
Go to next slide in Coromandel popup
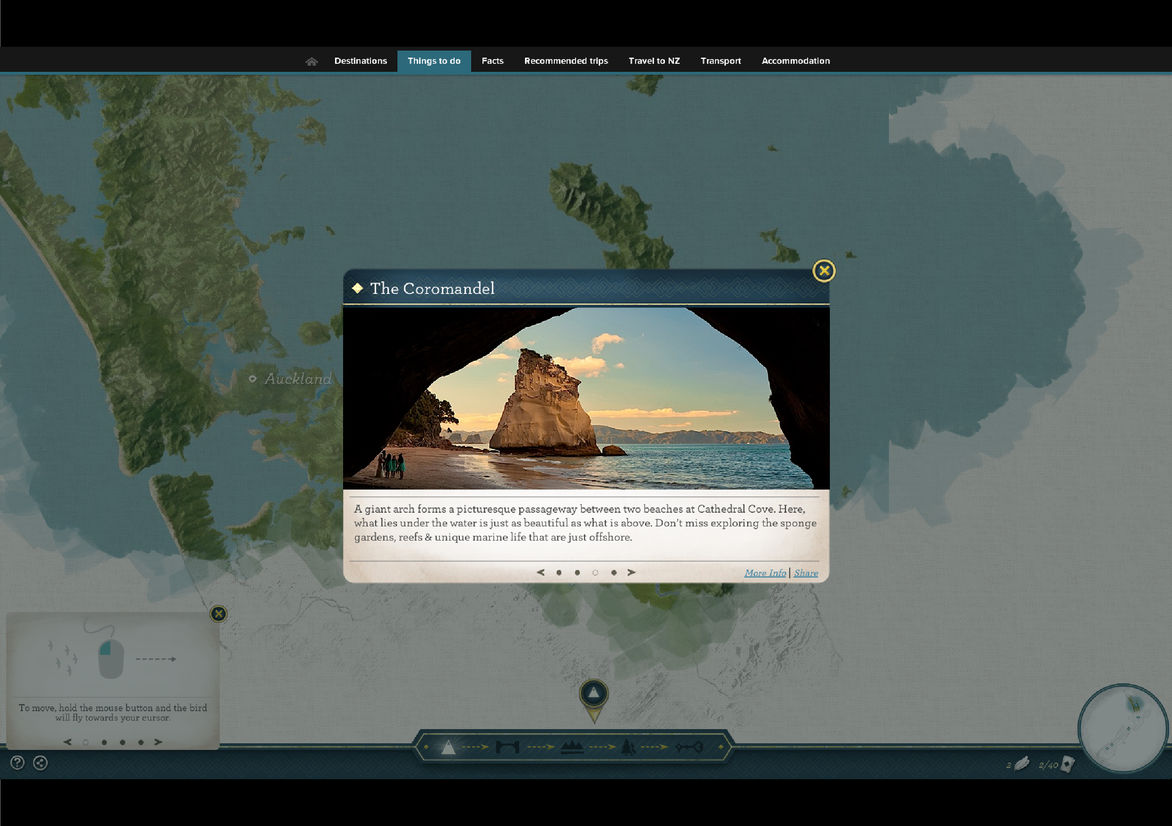click(631, 573)
